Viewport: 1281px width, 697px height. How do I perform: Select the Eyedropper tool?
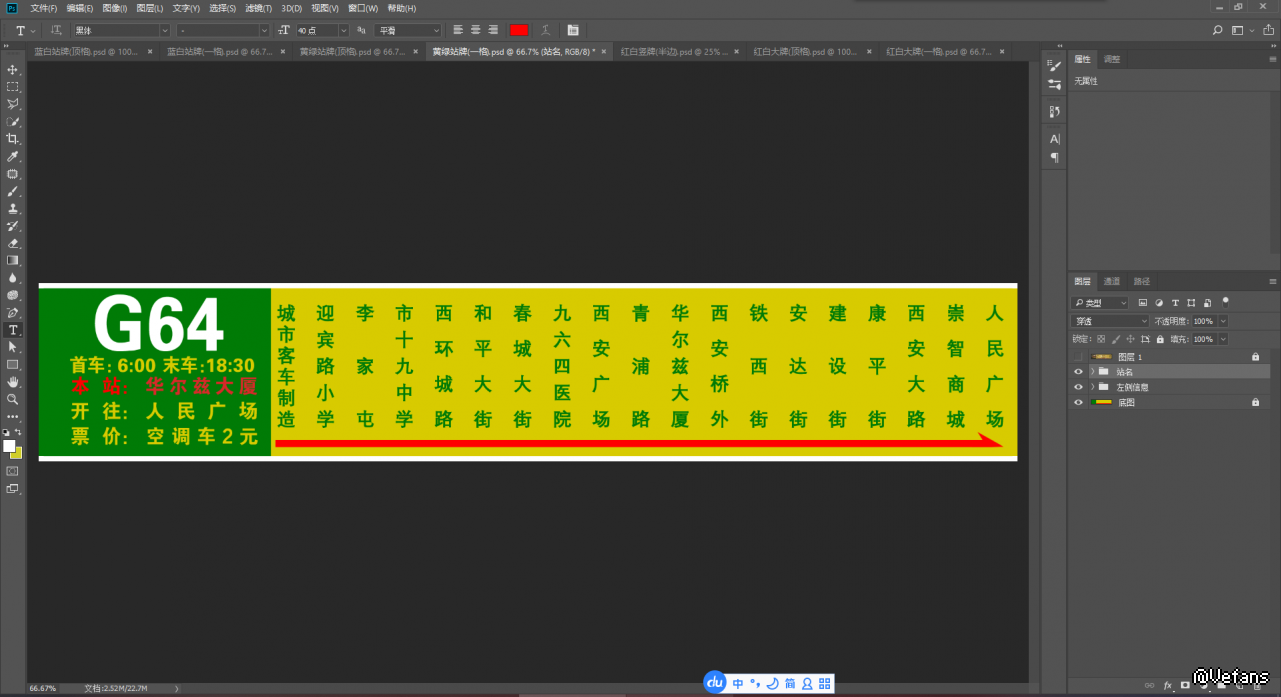[x=13, y=157]
